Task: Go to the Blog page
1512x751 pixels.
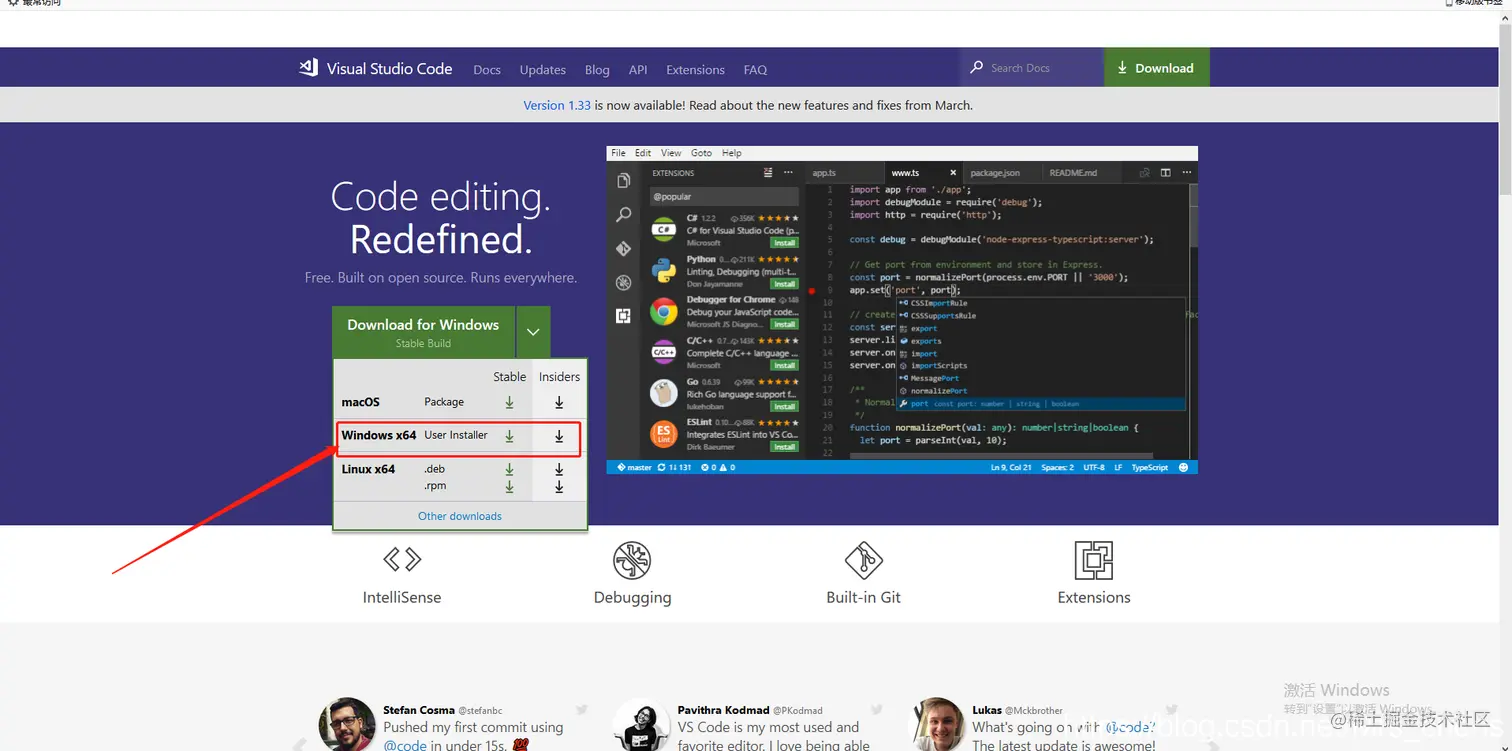Action: pyautogui.click(x=597, y=70)
